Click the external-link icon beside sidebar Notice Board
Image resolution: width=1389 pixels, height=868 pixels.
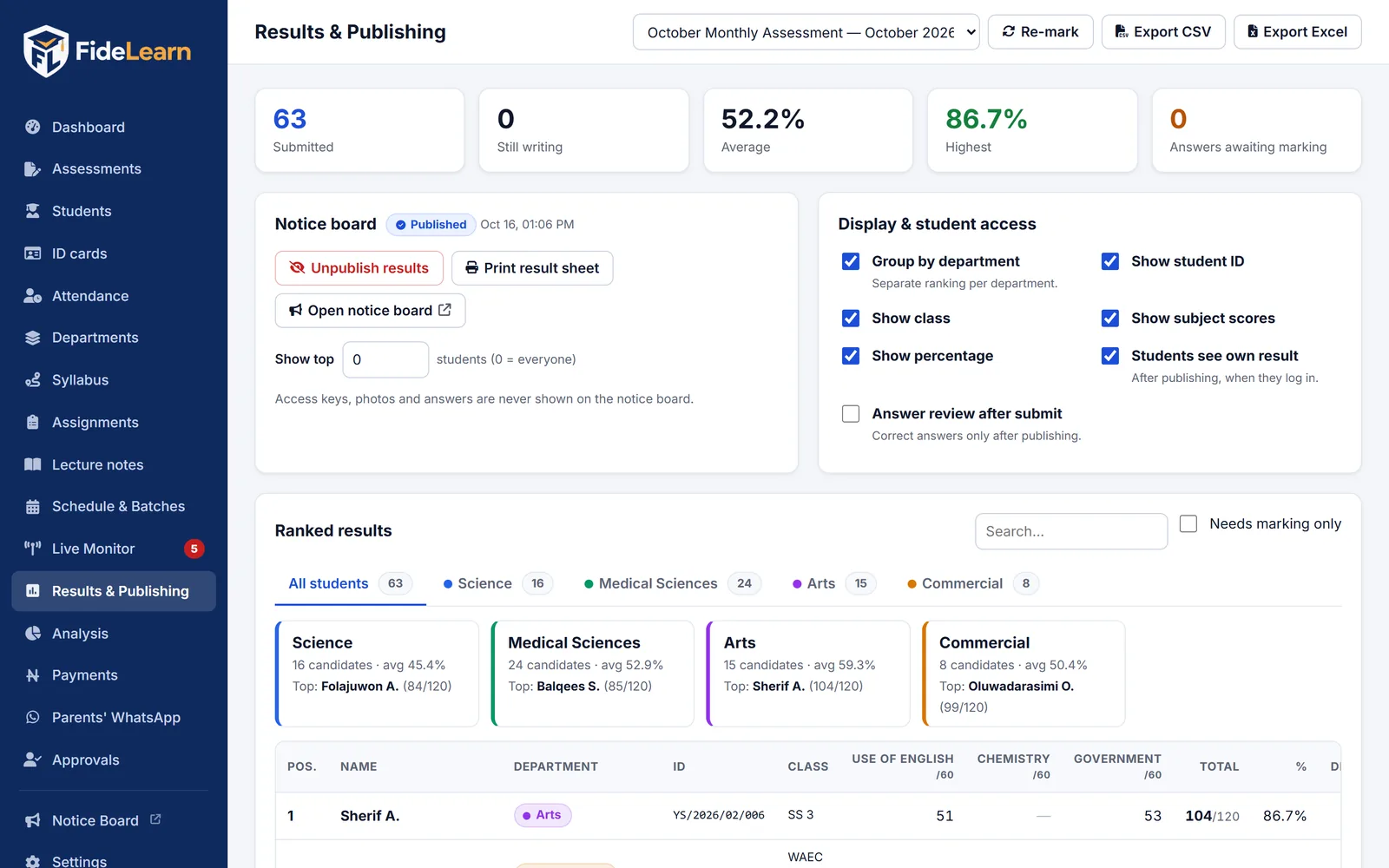tap(155, 819)
